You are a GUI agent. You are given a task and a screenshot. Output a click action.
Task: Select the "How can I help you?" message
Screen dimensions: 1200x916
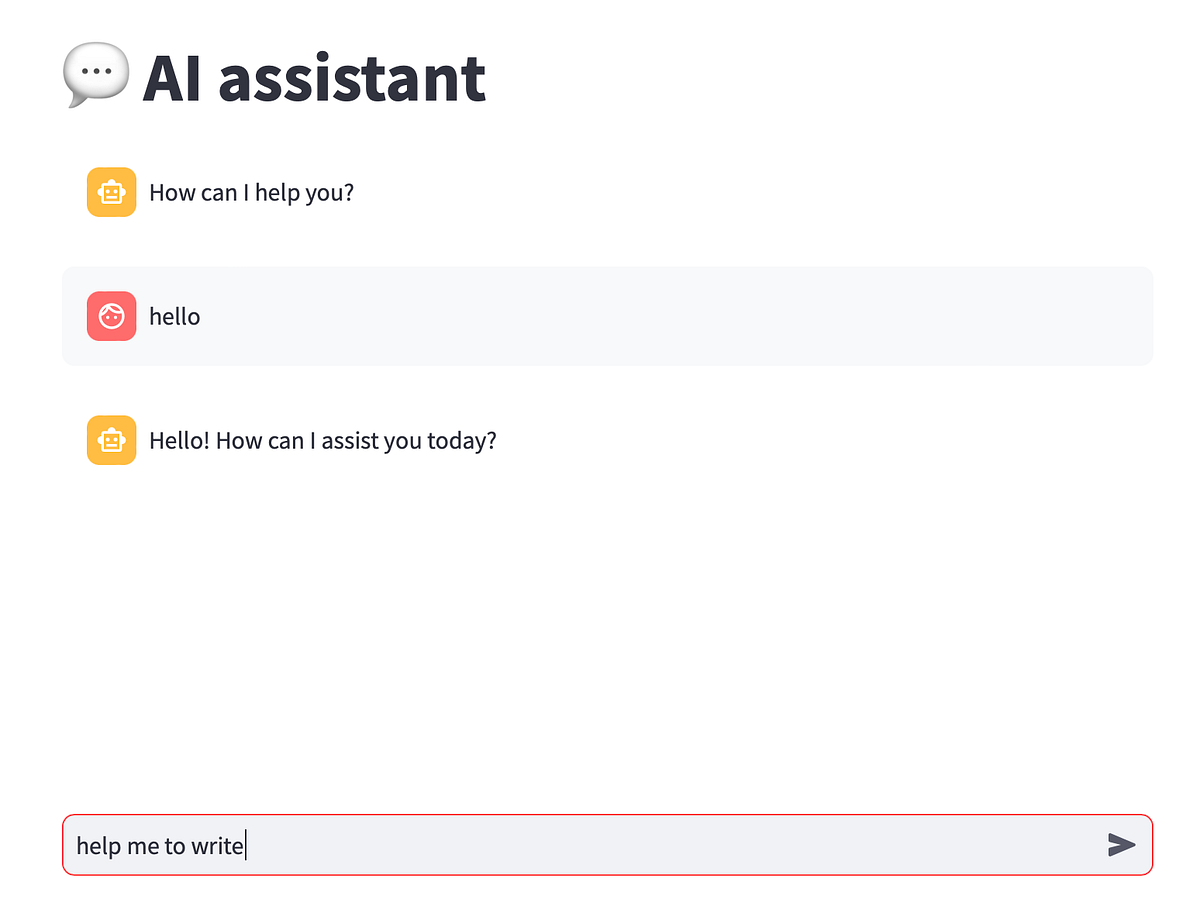[251, 192]
